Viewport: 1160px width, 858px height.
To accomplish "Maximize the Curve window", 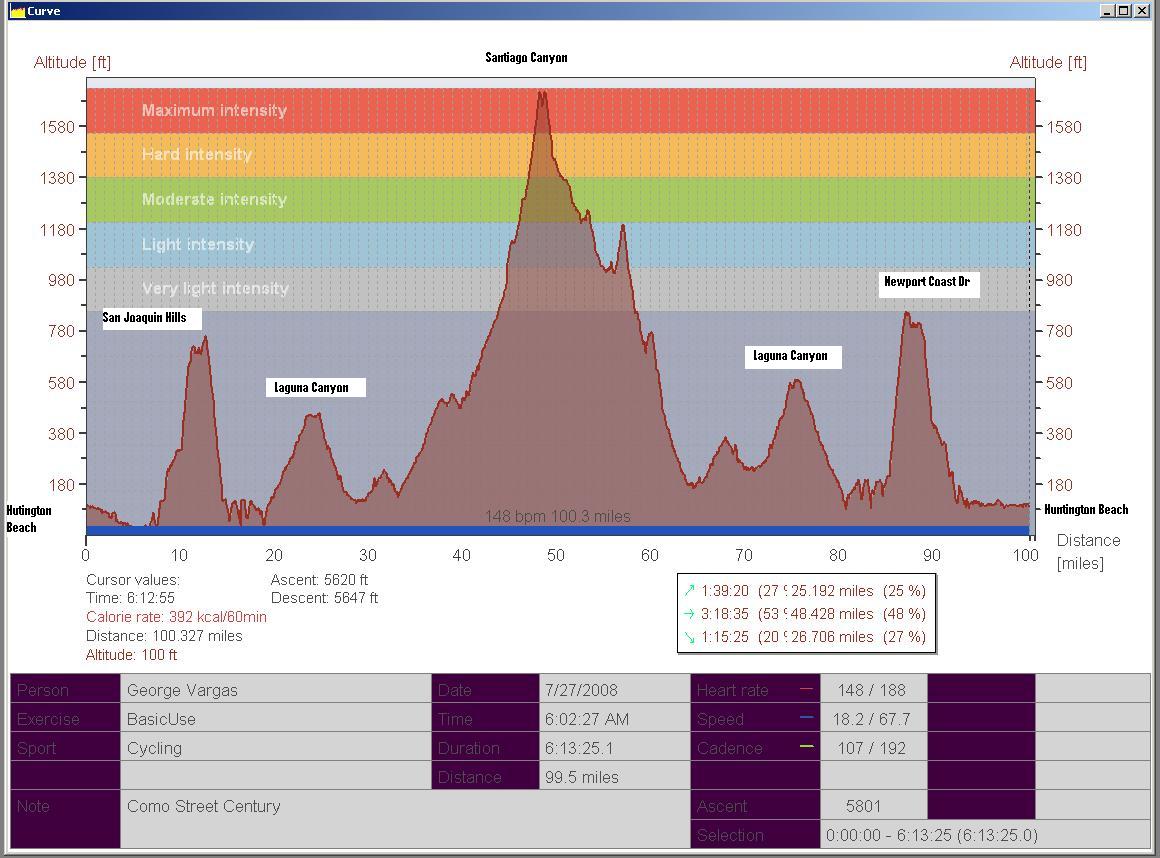I will coord(1123,11).
